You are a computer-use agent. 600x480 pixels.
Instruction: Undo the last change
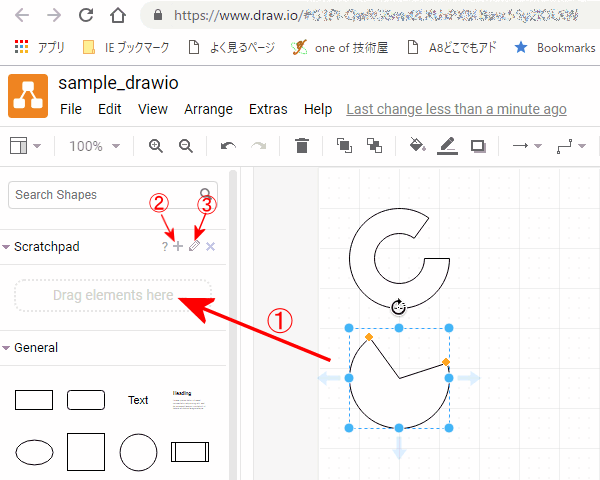pos(228,146)
